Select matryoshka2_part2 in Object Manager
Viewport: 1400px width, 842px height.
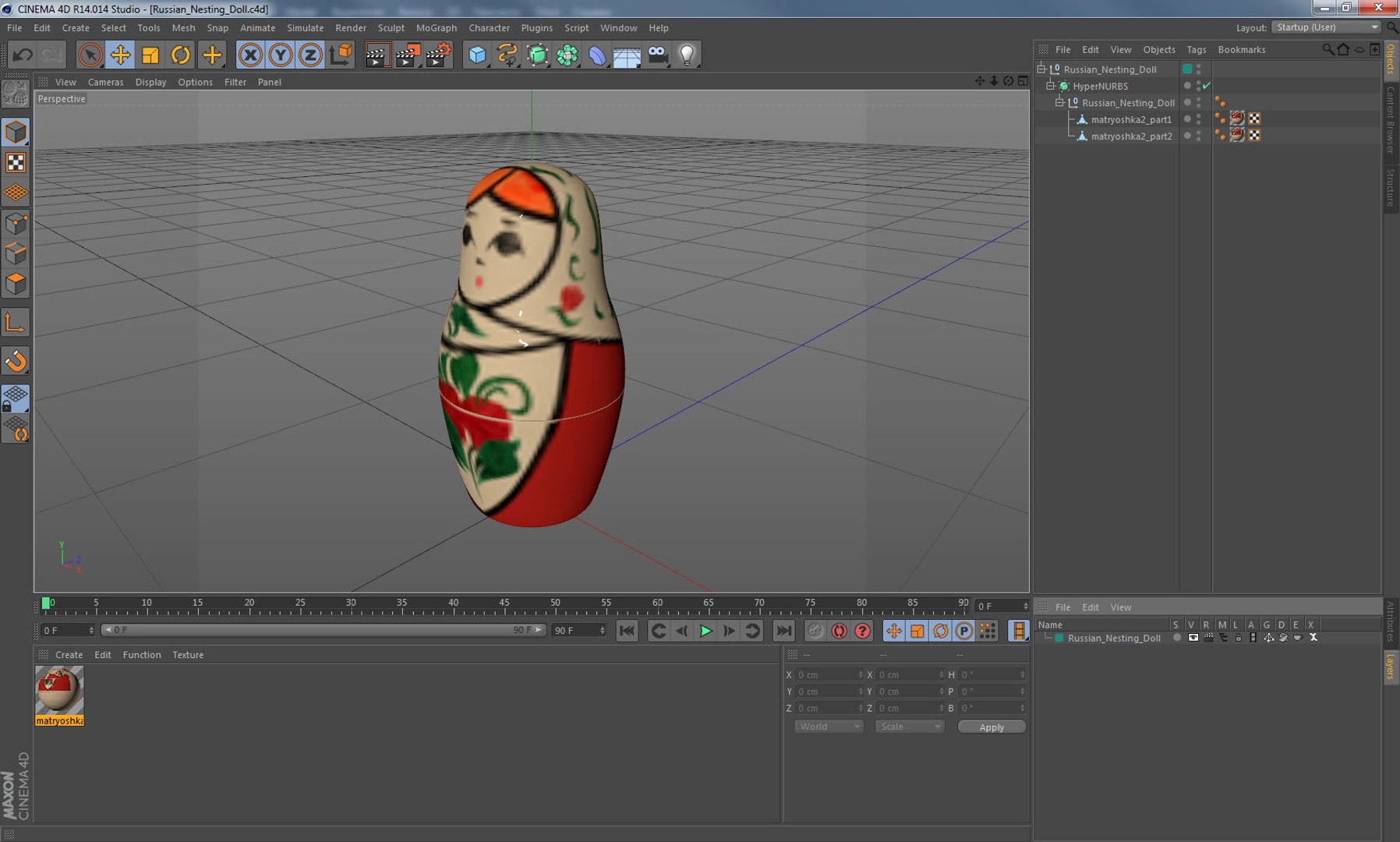click(1130, 136)
